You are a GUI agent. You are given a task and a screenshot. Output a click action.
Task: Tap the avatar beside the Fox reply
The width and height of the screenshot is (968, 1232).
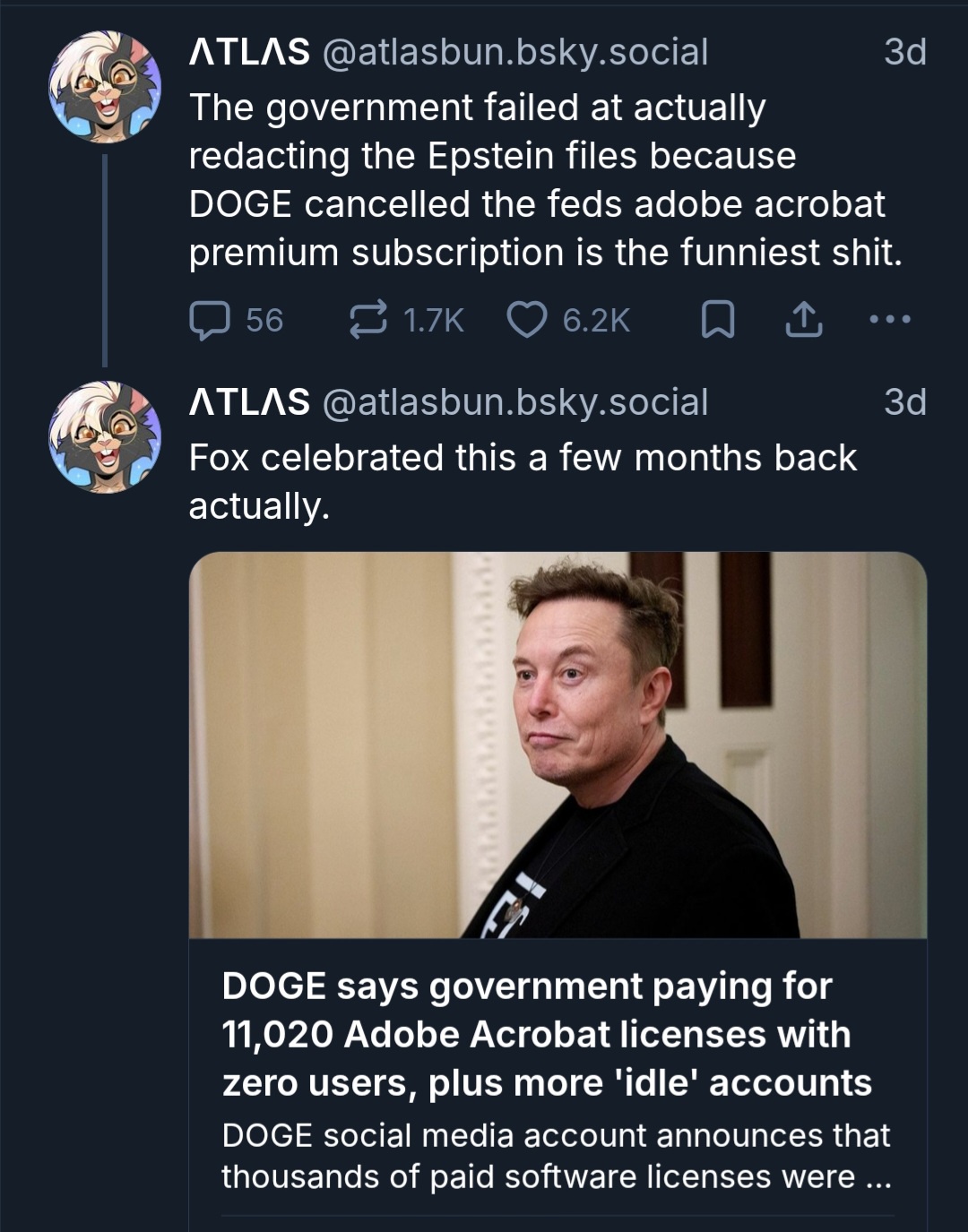[104, 436]
